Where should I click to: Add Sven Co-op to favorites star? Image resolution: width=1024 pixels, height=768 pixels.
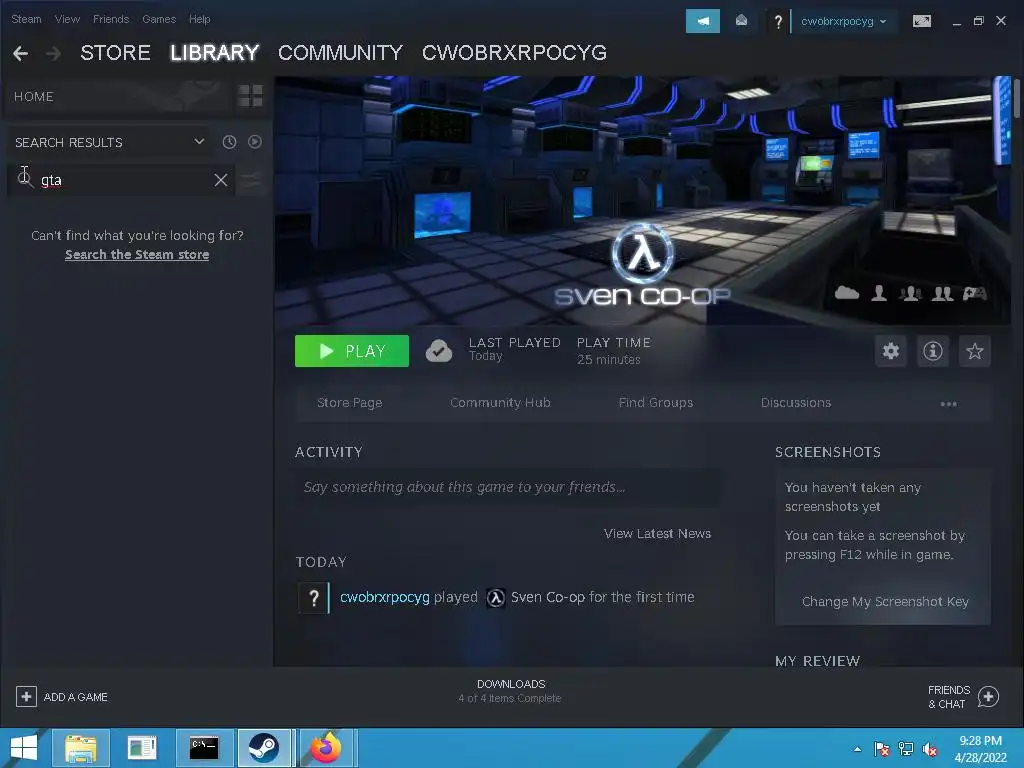point(974,351)
